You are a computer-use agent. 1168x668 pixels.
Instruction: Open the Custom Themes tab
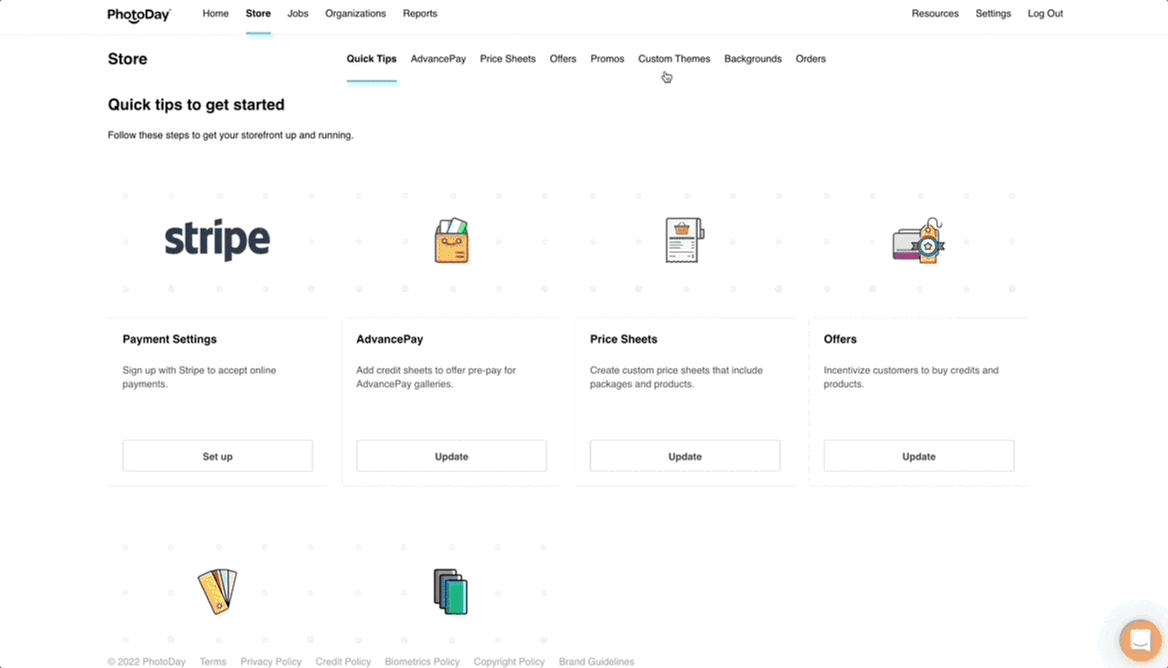click(674, 59)
